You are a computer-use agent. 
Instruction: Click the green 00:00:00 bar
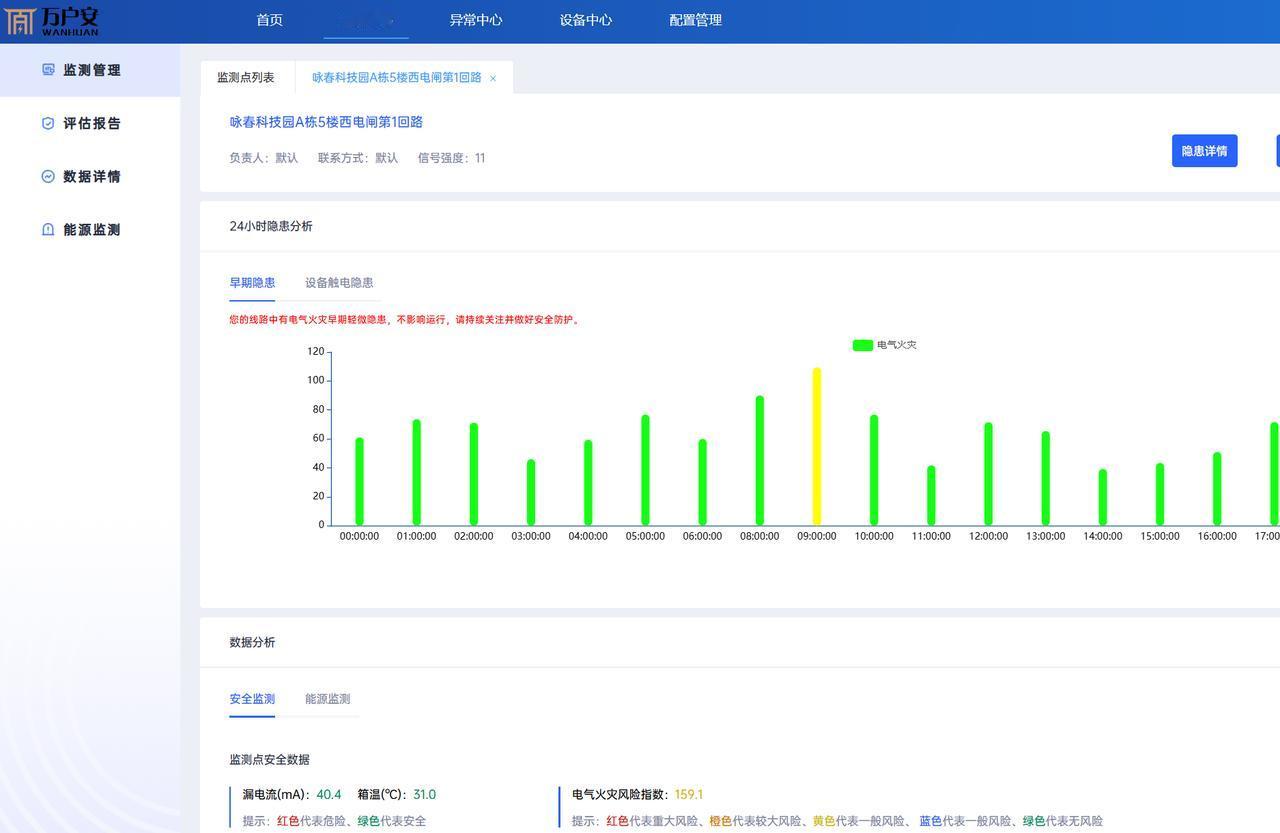coord(360,482)
